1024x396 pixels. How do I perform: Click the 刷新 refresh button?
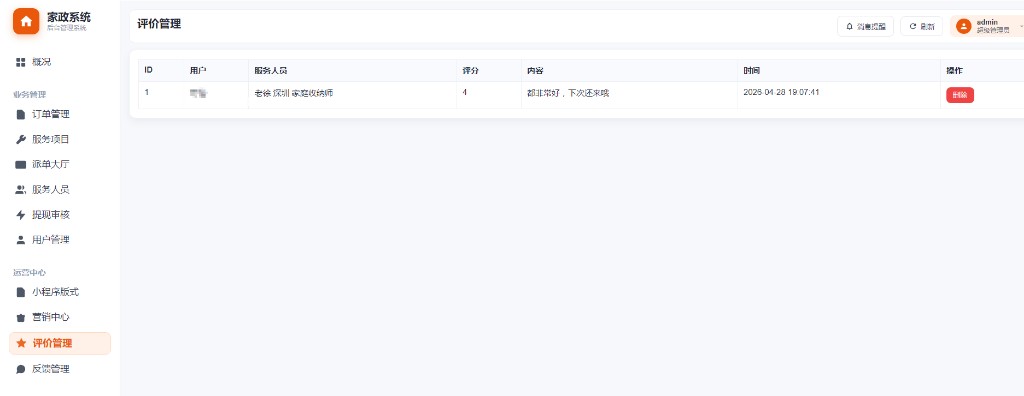point(921,26)
